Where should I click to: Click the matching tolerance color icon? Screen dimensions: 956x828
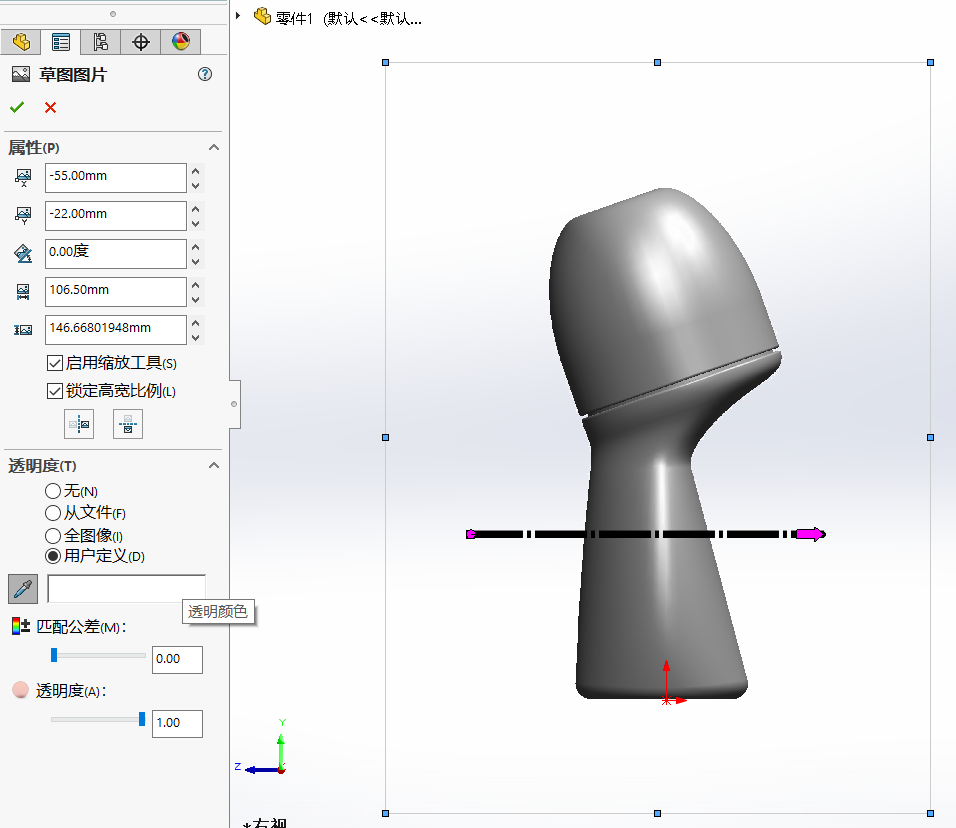click(20, 626)
